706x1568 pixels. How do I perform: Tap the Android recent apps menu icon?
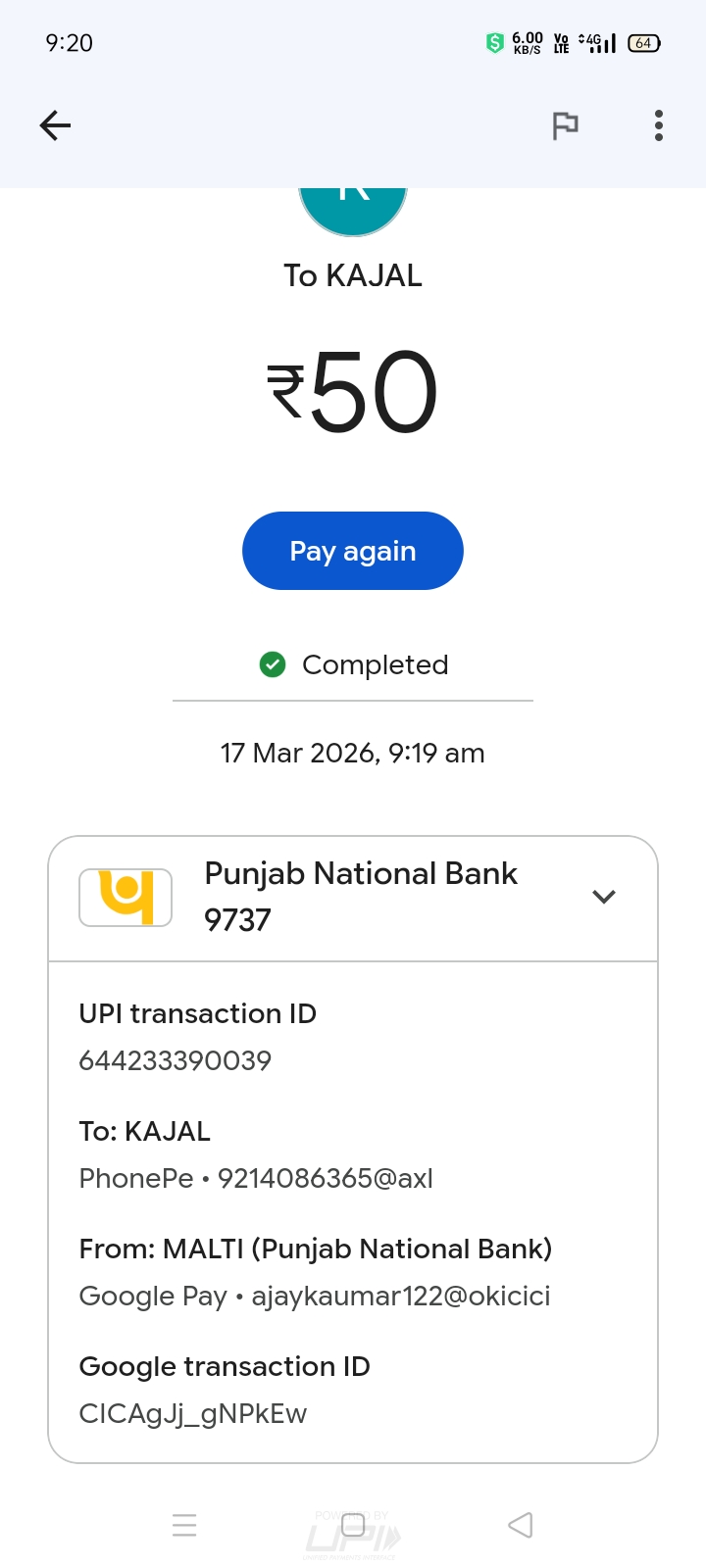[x=184, y=1525]
